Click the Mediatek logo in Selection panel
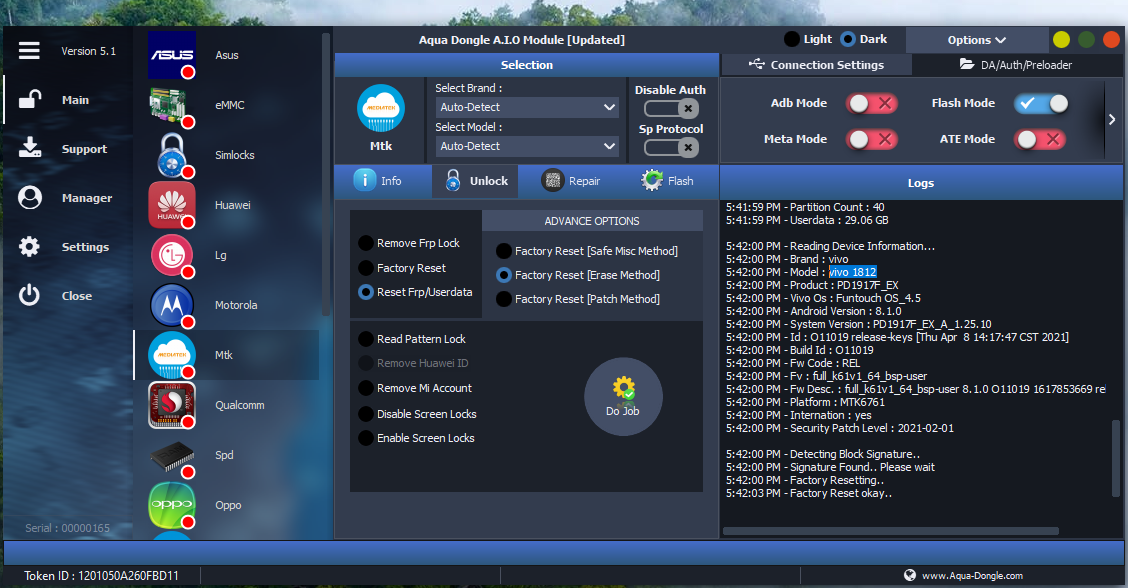The width and height of the screenshot is (1128, 588). click(381, 108)
